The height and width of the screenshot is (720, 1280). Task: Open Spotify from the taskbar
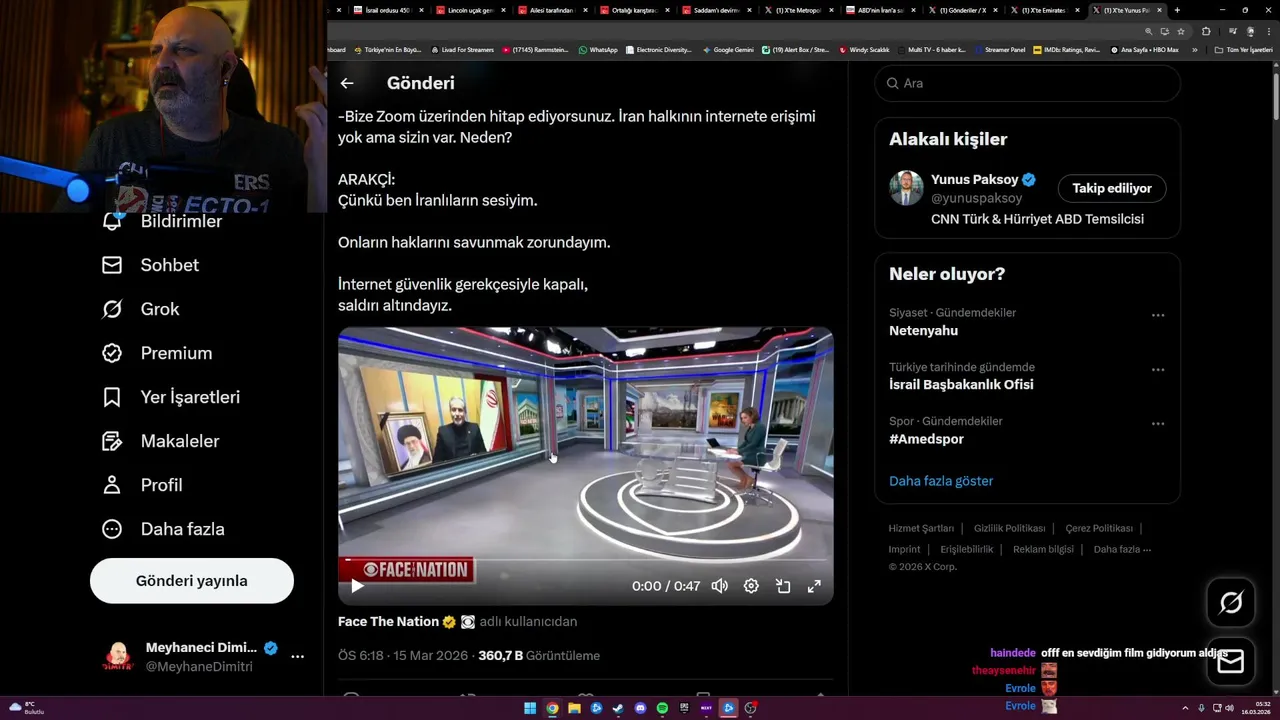coord(662,708)
